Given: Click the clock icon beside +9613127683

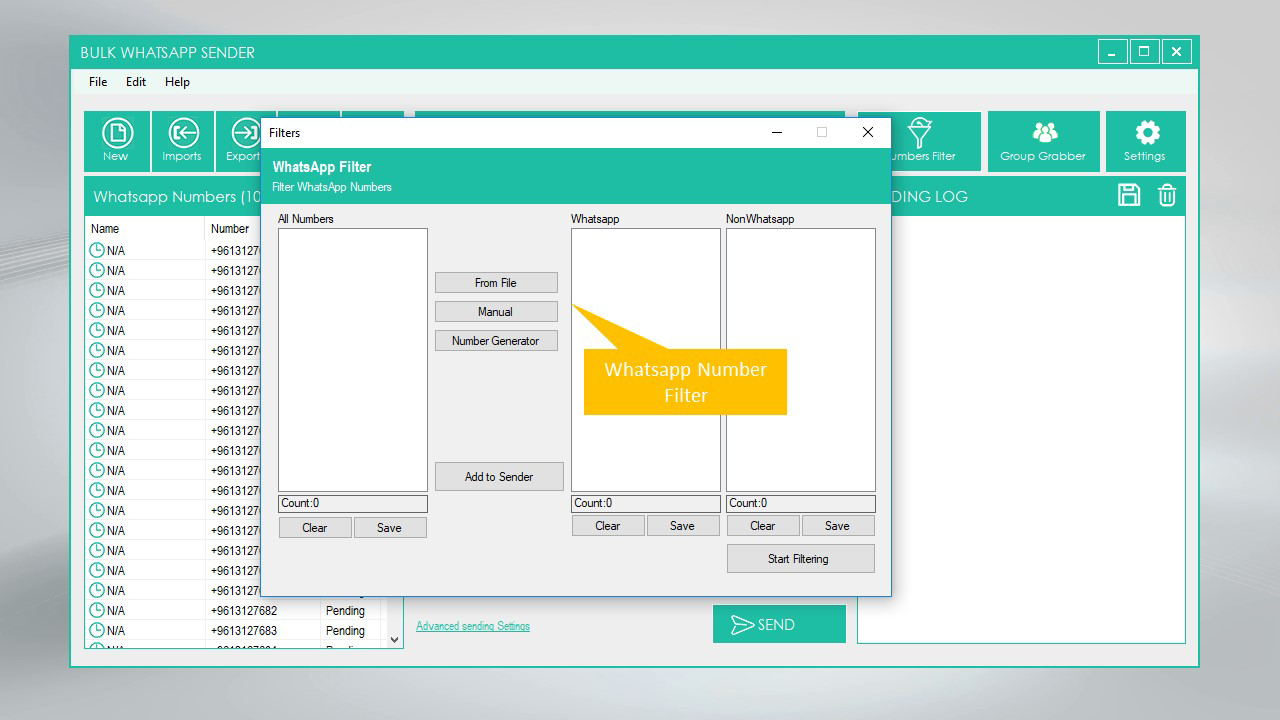Looking at the screenshot, I should (97, 630).
